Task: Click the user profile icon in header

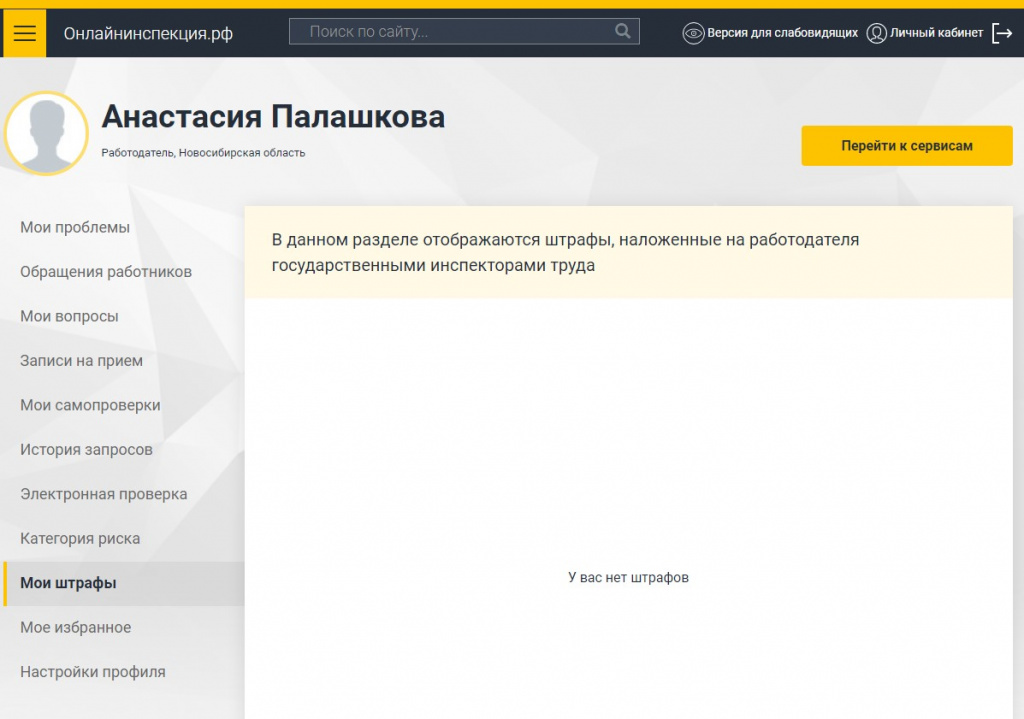Action: point(876,33)
